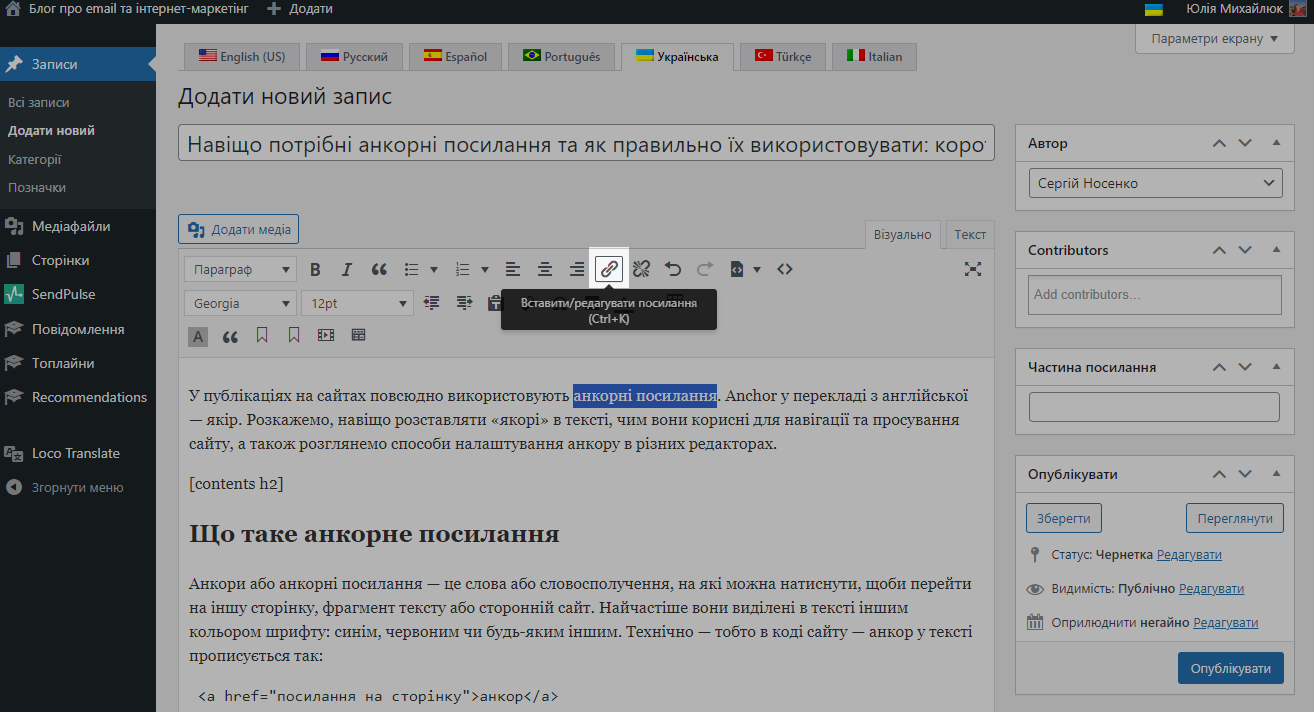
Task: Switch to the English (US) language tab
Action: [x=241, y=57]
